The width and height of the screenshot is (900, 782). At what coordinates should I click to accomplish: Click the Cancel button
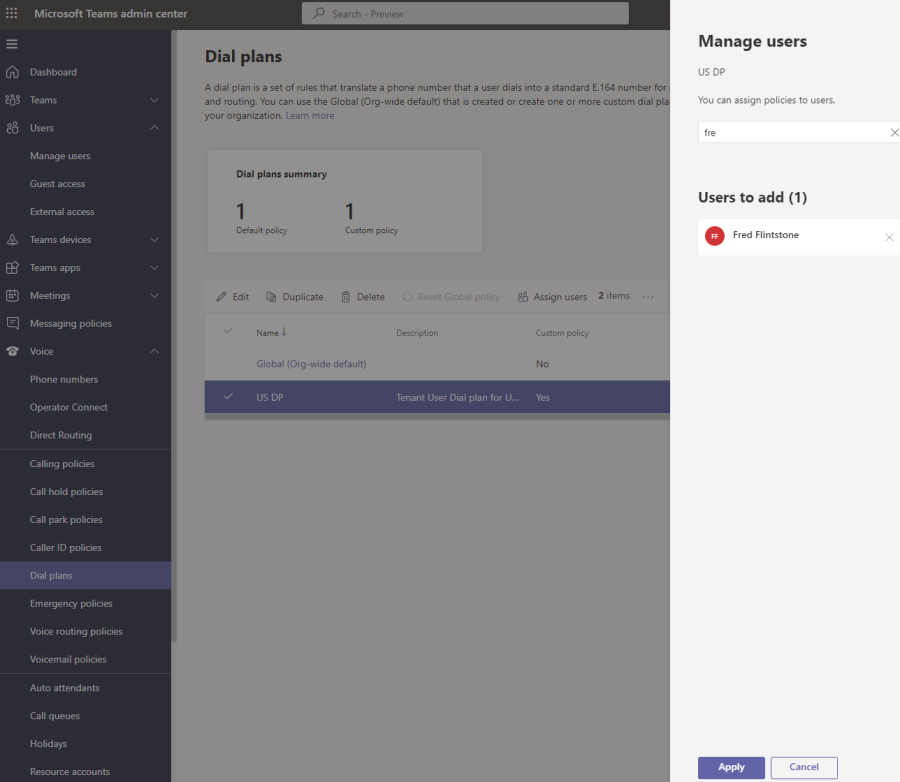point(804,768)
